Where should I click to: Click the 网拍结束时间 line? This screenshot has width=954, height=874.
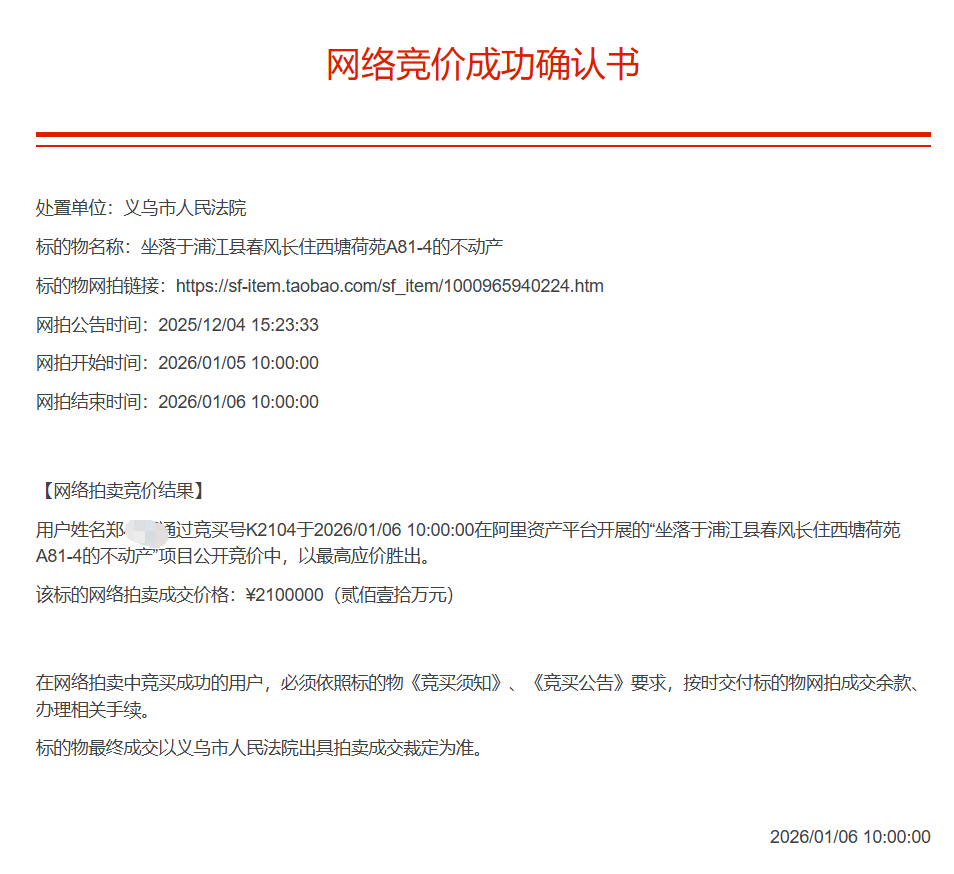(177, 402)
